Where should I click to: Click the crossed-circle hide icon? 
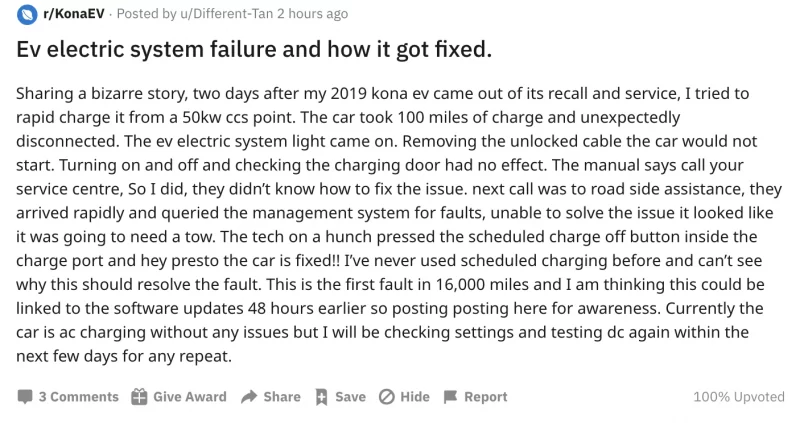[386, 397]
